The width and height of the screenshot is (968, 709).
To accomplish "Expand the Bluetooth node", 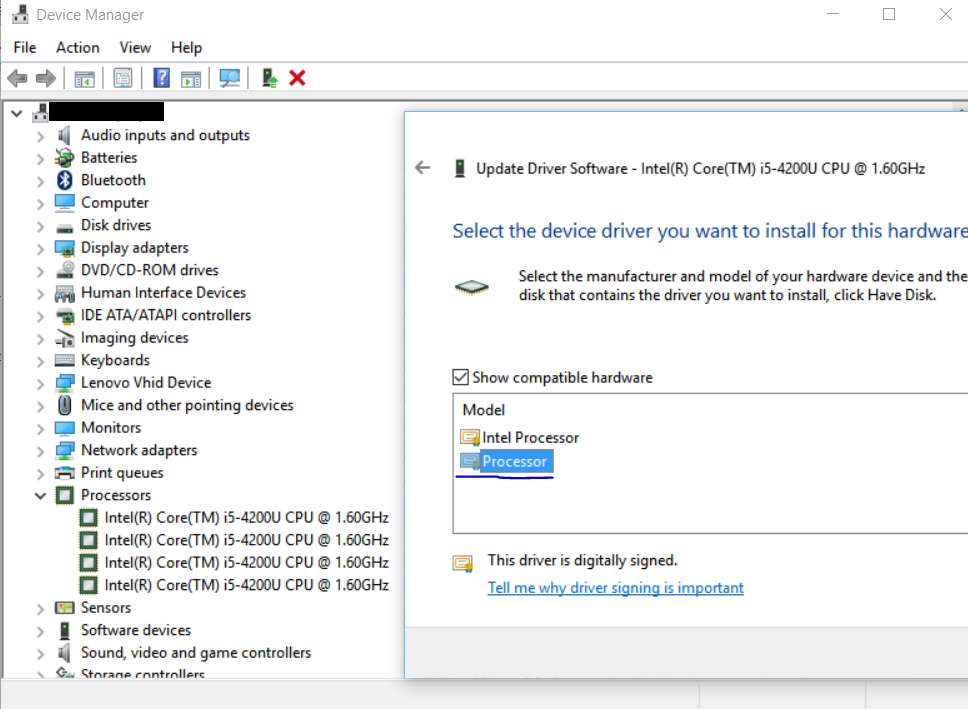I will tap(40, 181).
